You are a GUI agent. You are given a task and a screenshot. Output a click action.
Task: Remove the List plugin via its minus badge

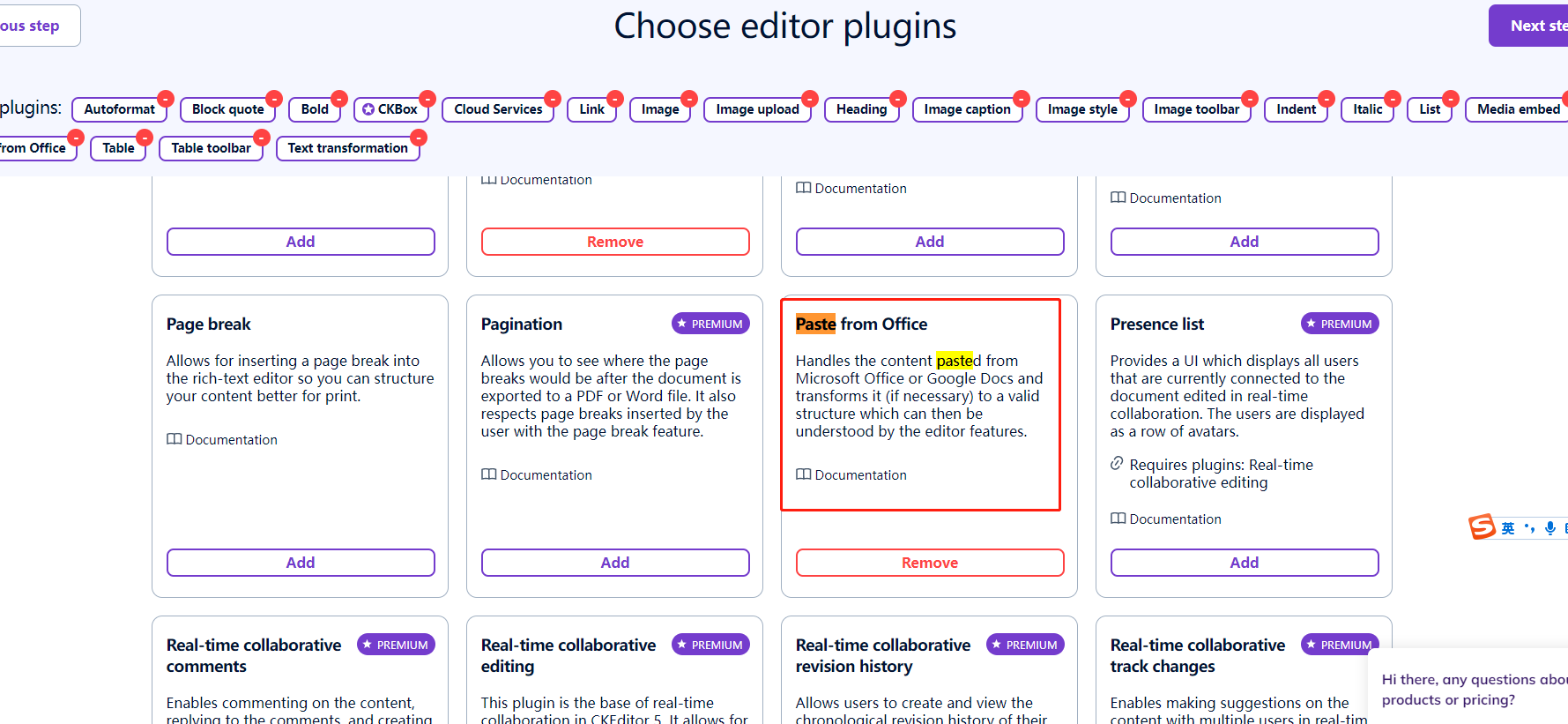point(1451,99)
